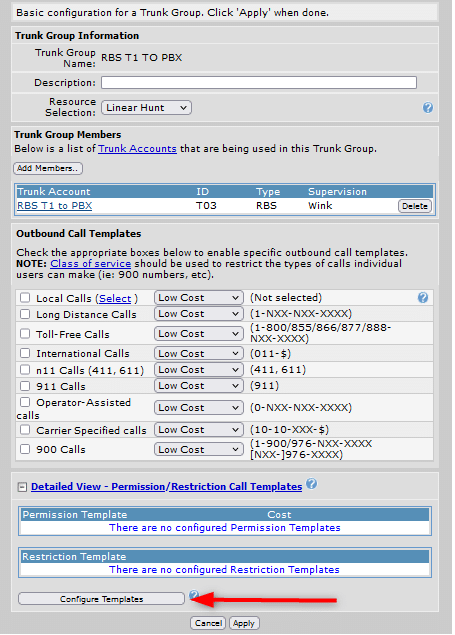Image resolution: width=455 pixels, height=635 pixels.
Task: Click the T03 ID cell
Action: [x=206, y=206]
